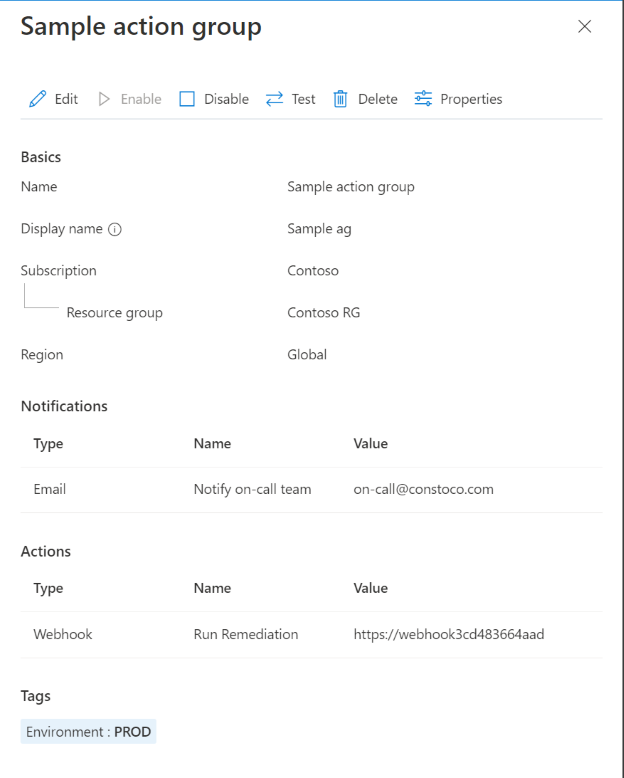Click the Delete trash can icon
The height and width of the screenshot is (778, 624).
coord(340,99)
